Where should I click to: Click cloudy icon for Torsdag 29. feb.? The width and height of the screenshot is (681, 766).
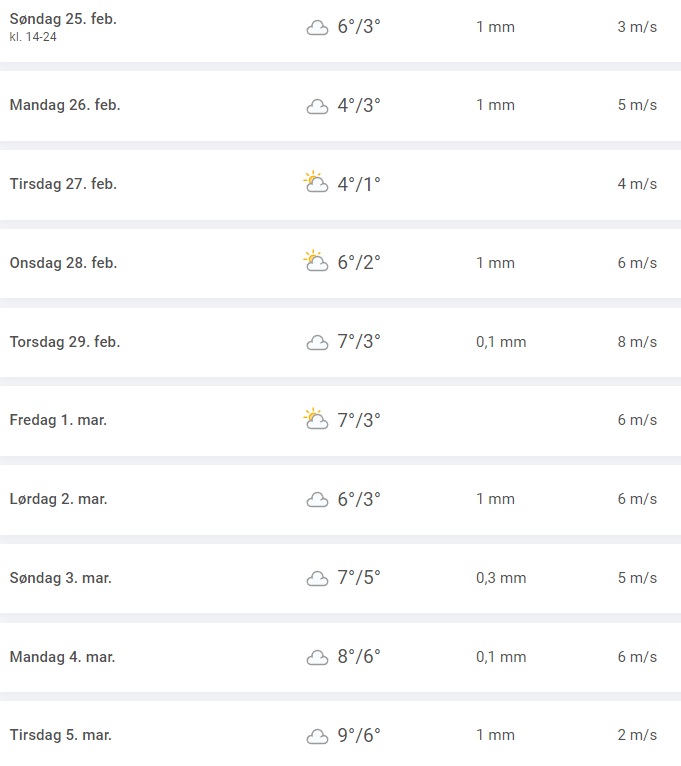pyautogui.click(x=317, y=343)
